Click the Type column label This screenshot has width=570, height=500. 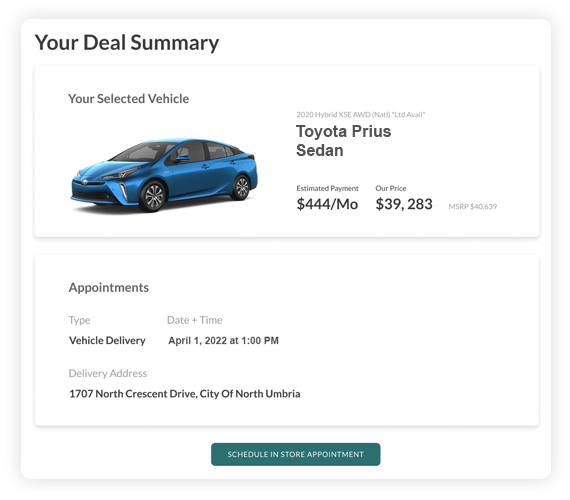(79, 320)
